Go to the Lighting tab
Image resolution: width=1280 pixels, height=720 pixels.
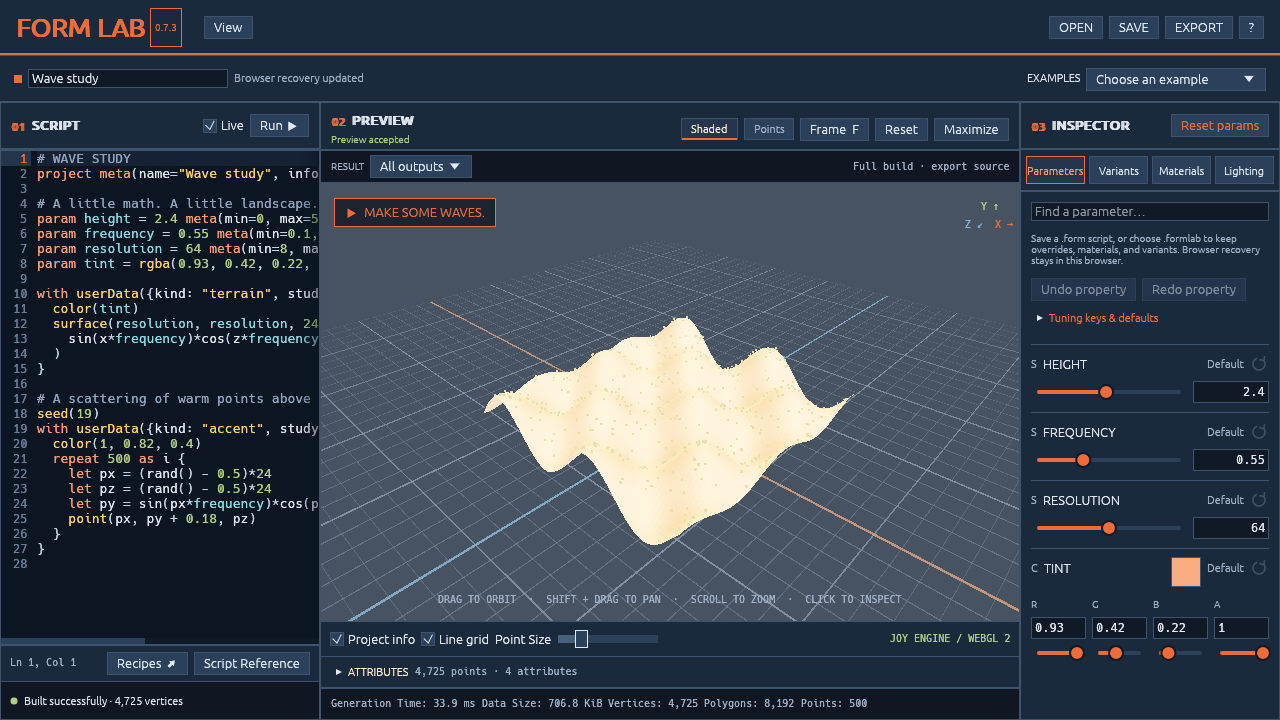[x=1244, y=171]
